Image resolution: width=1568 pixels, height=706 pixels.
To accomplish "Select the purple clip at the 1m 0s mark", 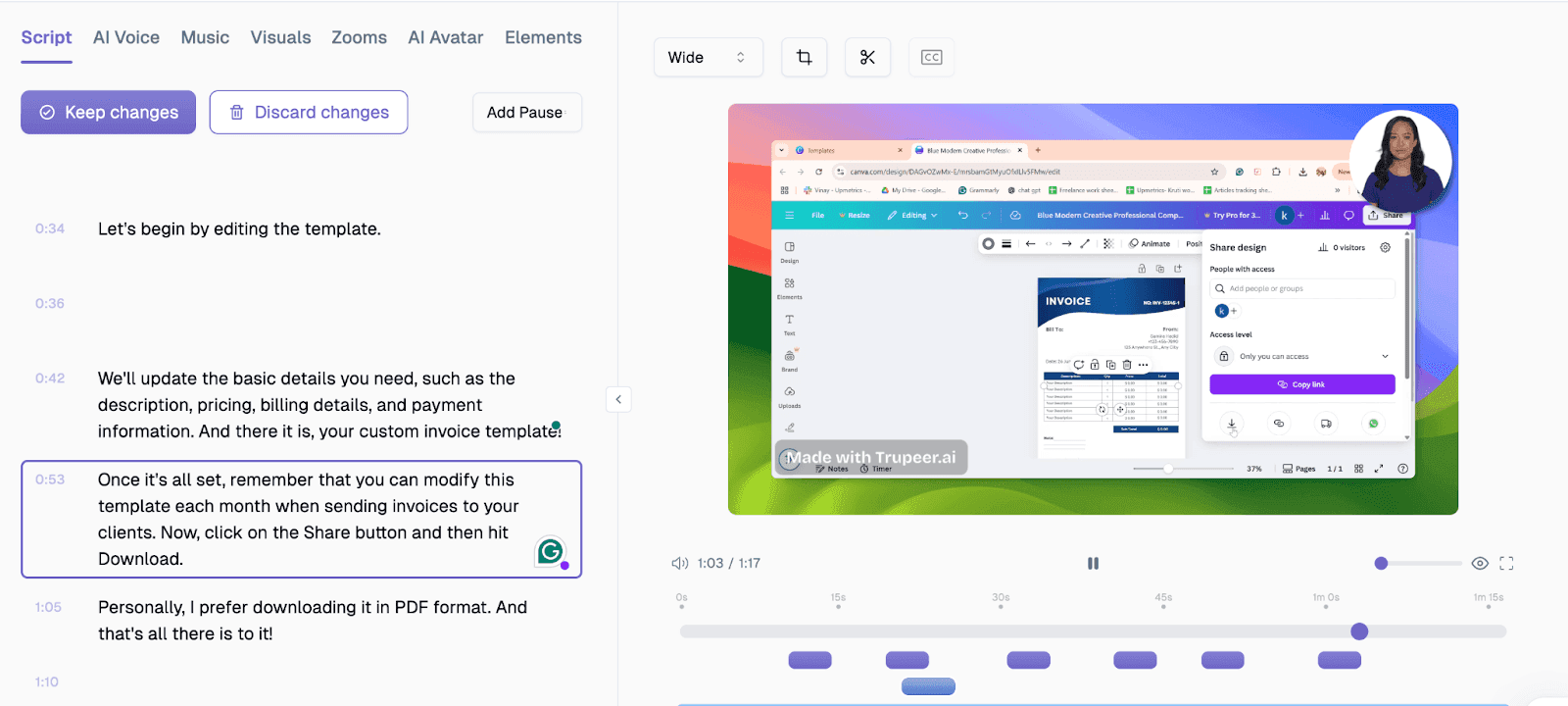I will pos(1339,660).
